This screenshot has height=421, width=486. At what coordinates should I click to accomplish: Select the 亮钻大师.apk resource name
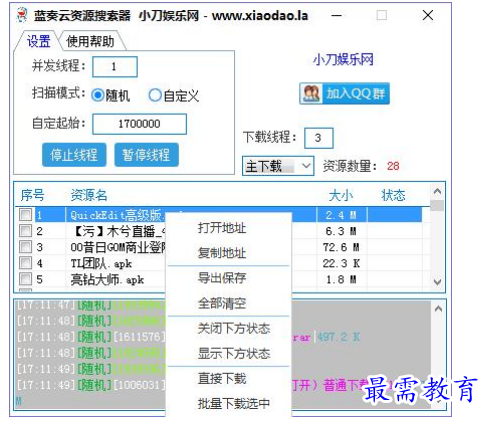(x=107, y=279)
